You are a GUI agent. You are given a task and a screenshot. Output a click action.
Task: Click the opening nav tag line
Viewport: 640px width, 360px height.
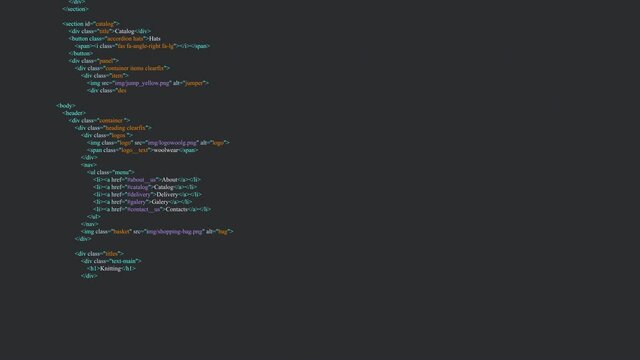89,164
